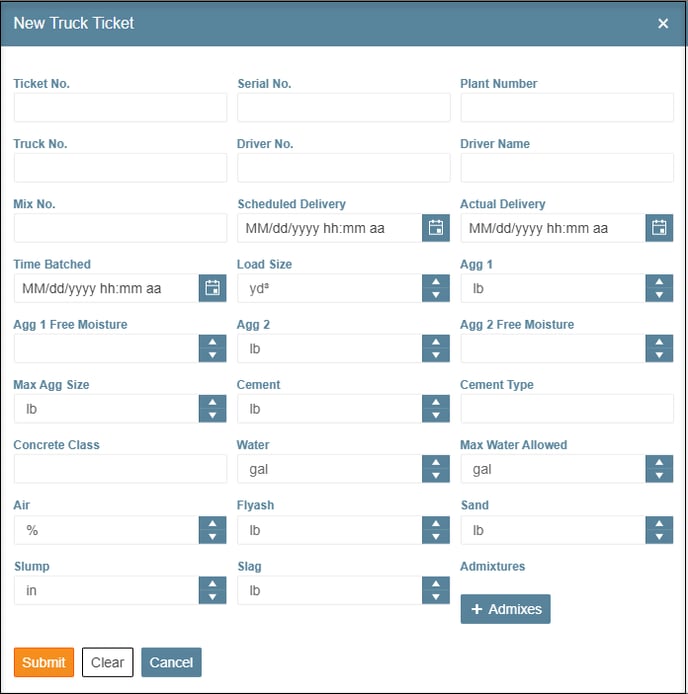Decrease the Slump value

(213, 597)
